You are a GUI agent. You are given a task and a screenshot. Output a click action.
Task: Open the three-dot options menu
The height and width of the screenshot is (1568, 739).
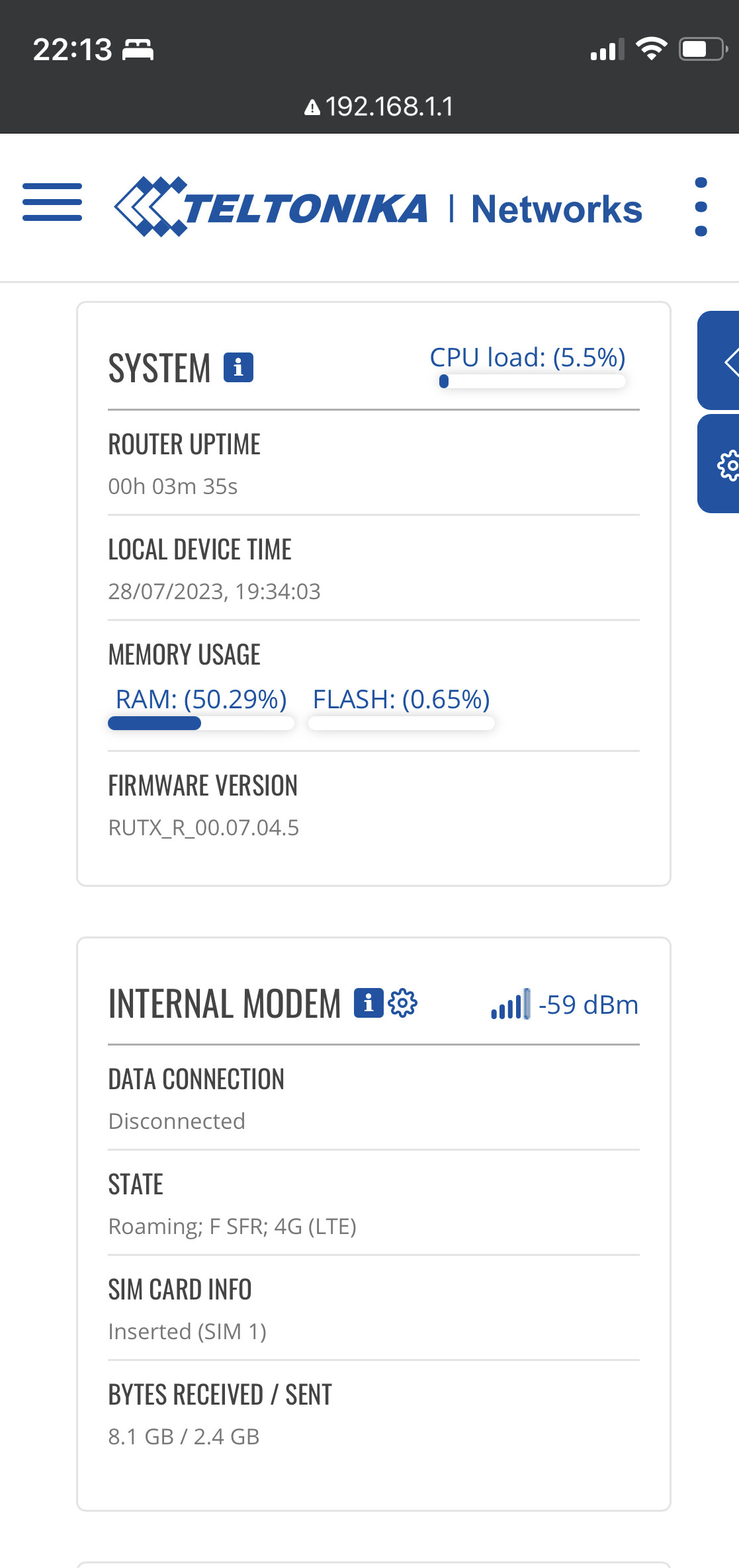701,207
